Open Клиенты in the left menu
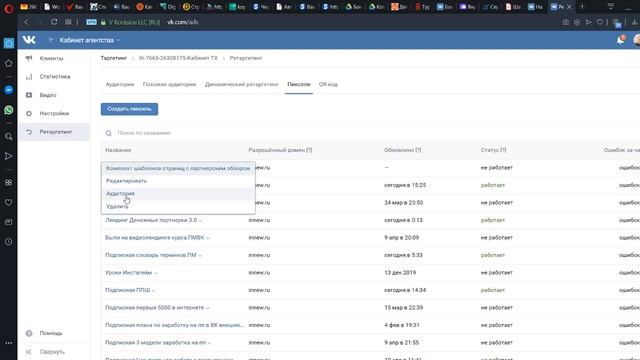The image size is (640, 360). 51,58
